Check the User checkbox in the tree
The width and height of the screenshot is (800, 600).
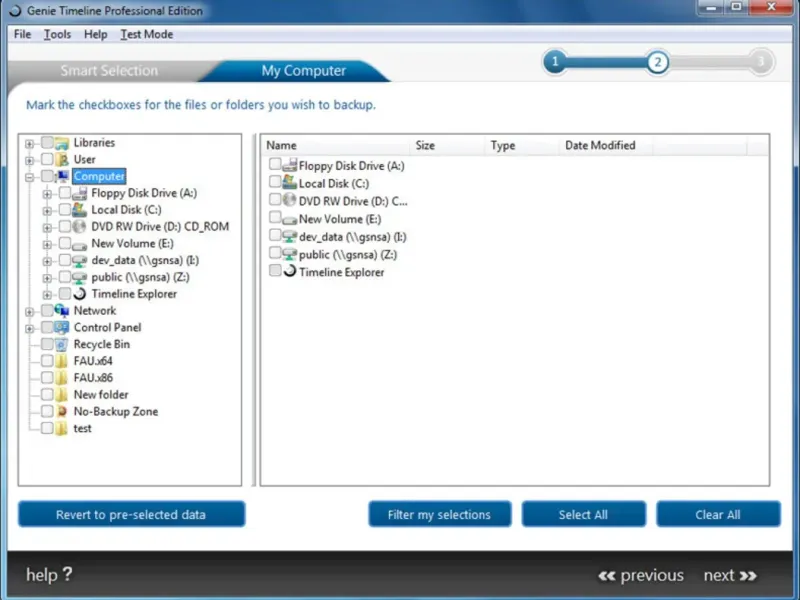[x=47, y=160]
